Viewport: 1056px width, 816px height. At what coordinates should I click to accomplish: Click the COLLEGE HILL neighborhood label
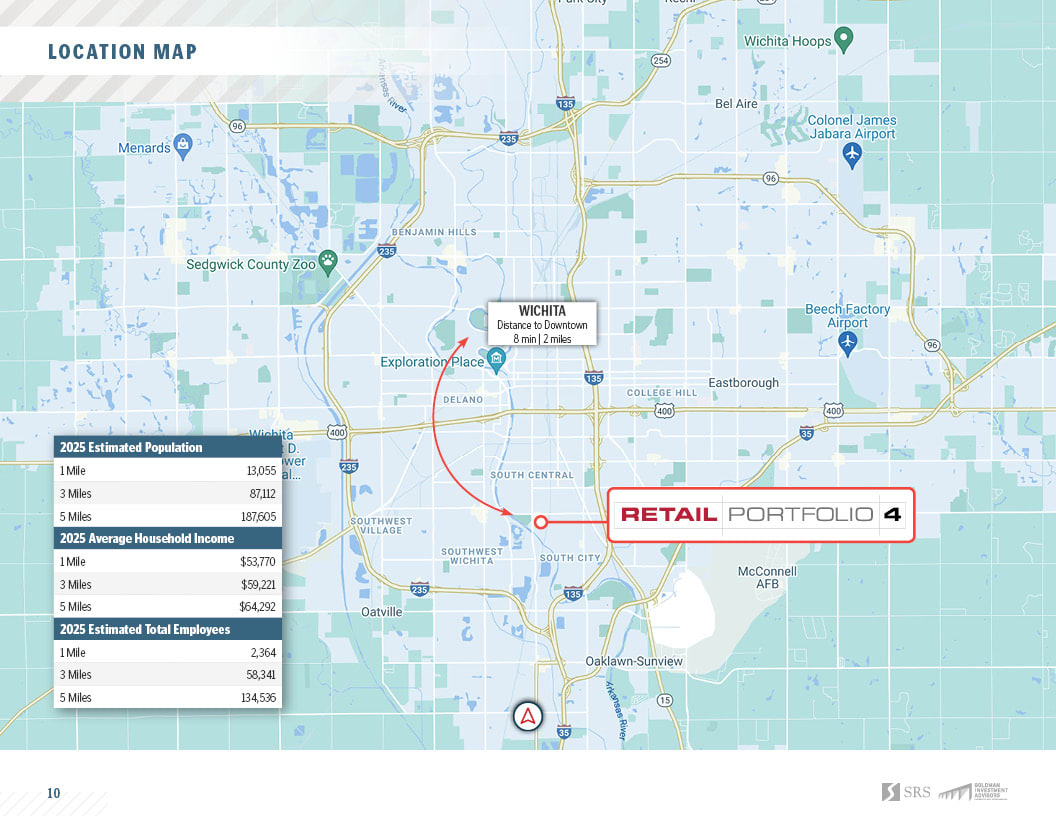coord(662,393)
